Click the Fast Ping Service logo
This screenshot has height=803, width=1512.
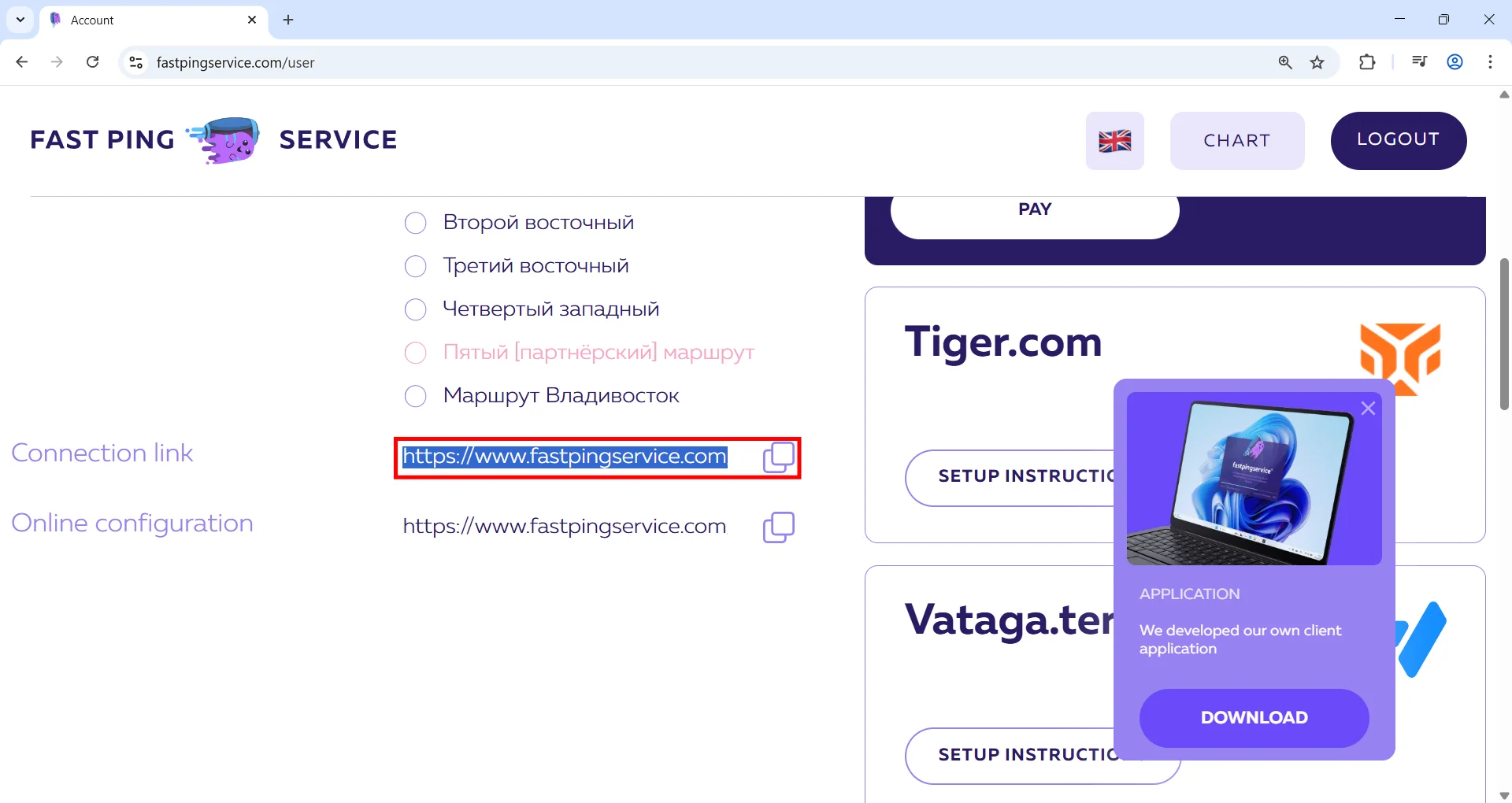(x=213, y=140)
